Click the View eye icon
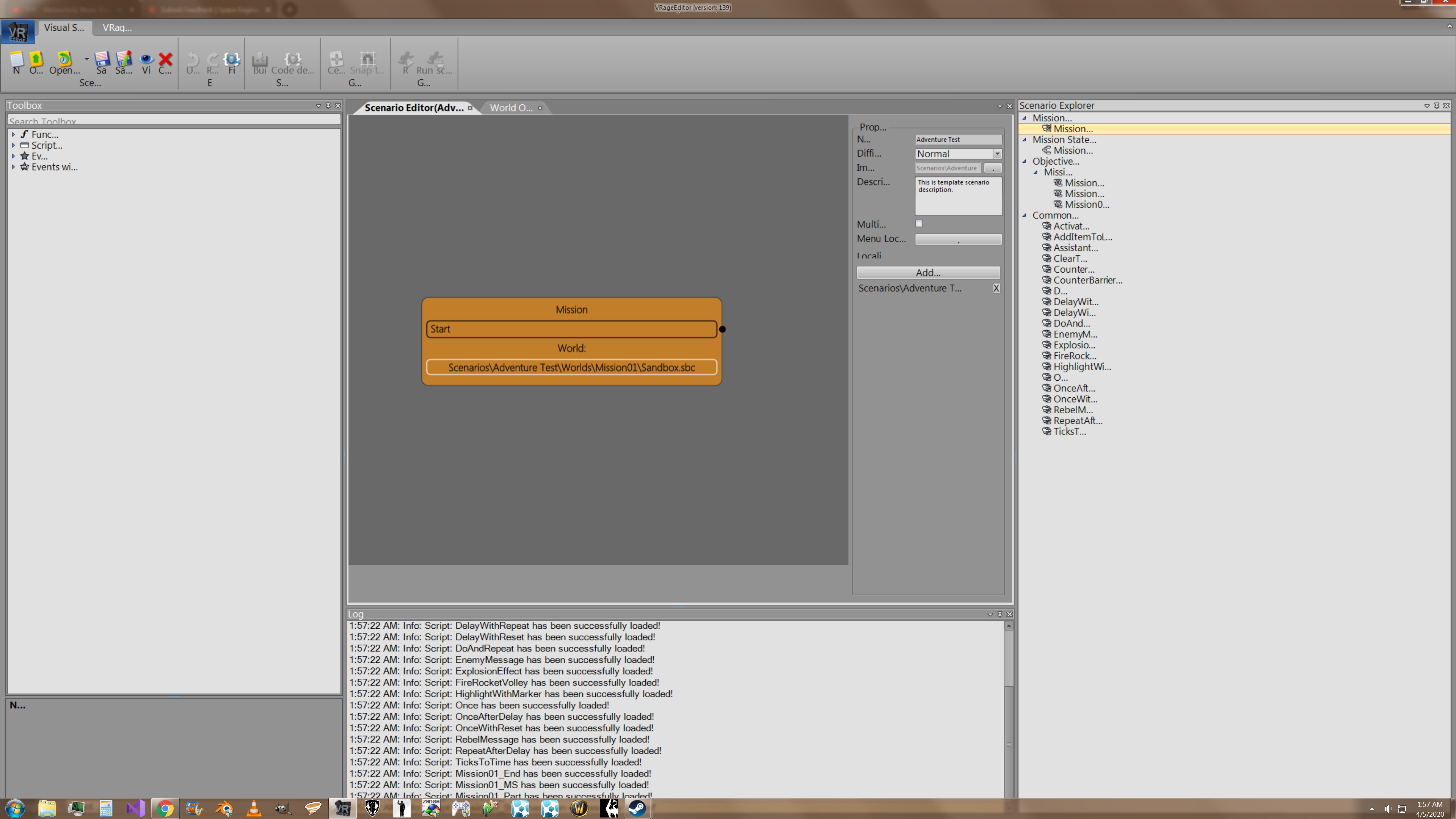This screenshot has height=819, width=1456. (146, 59)
